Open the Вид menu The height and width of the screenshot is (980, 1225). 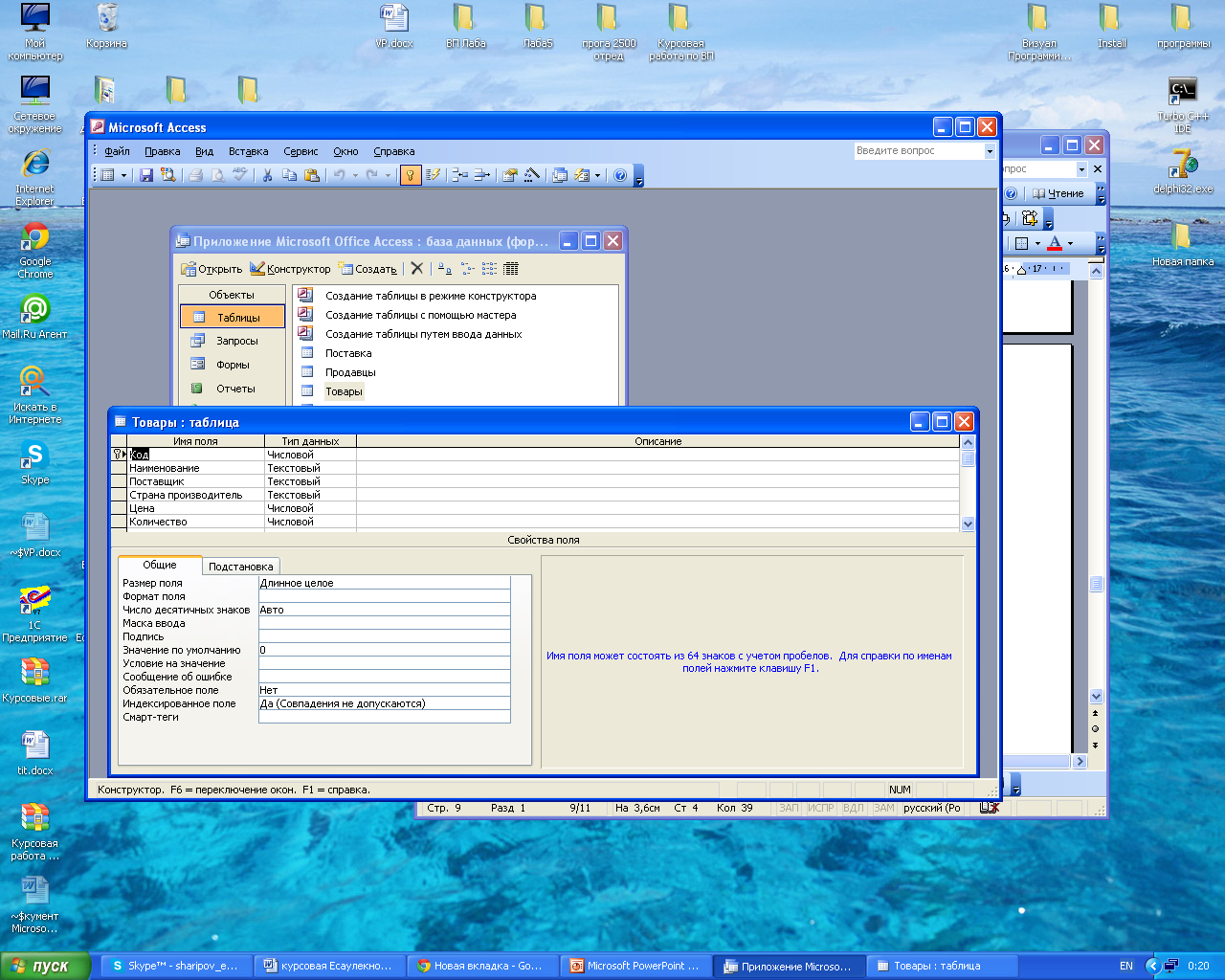coord(204,151)
